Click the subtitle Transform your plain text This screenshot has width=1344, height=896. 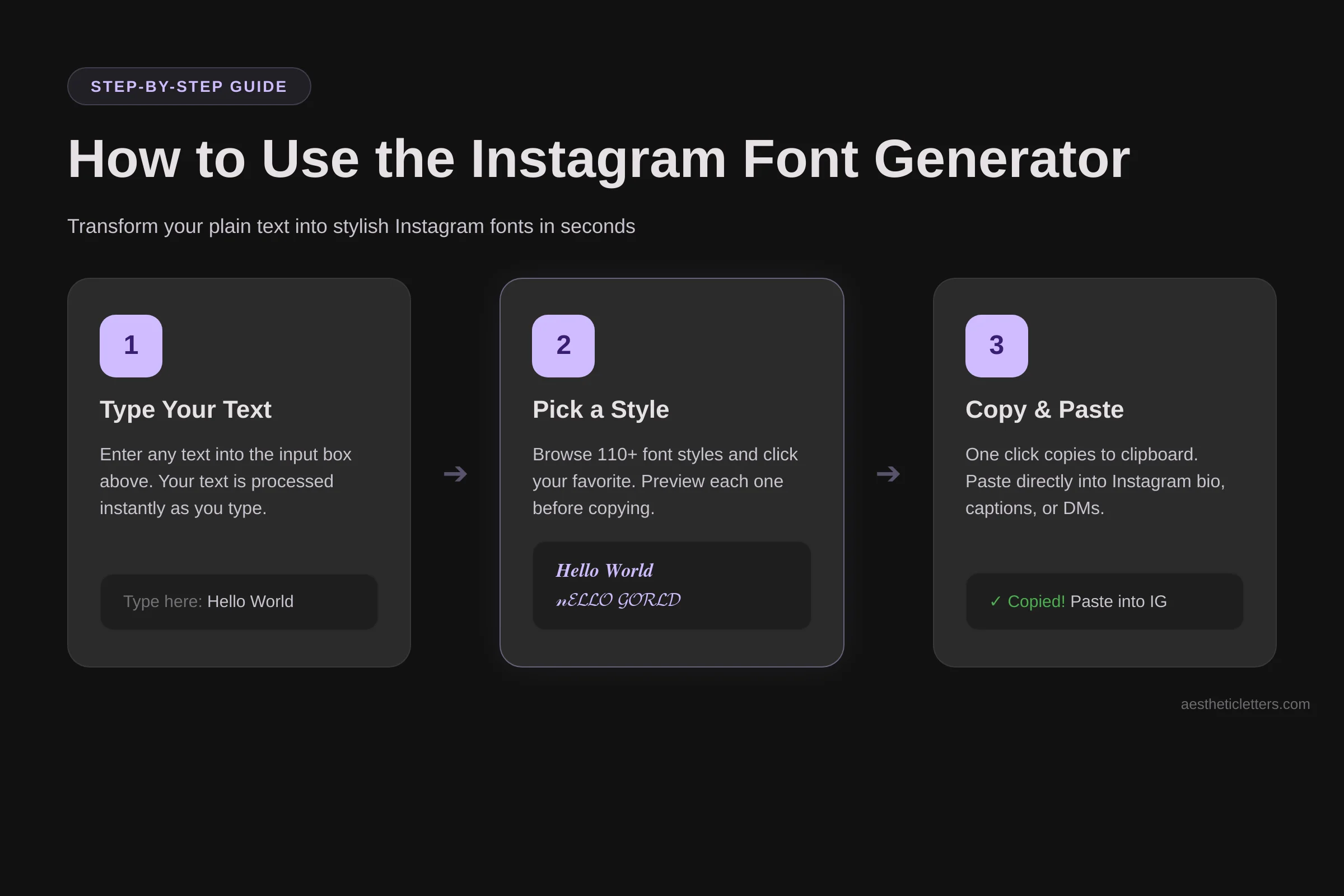tap(352, 226)
